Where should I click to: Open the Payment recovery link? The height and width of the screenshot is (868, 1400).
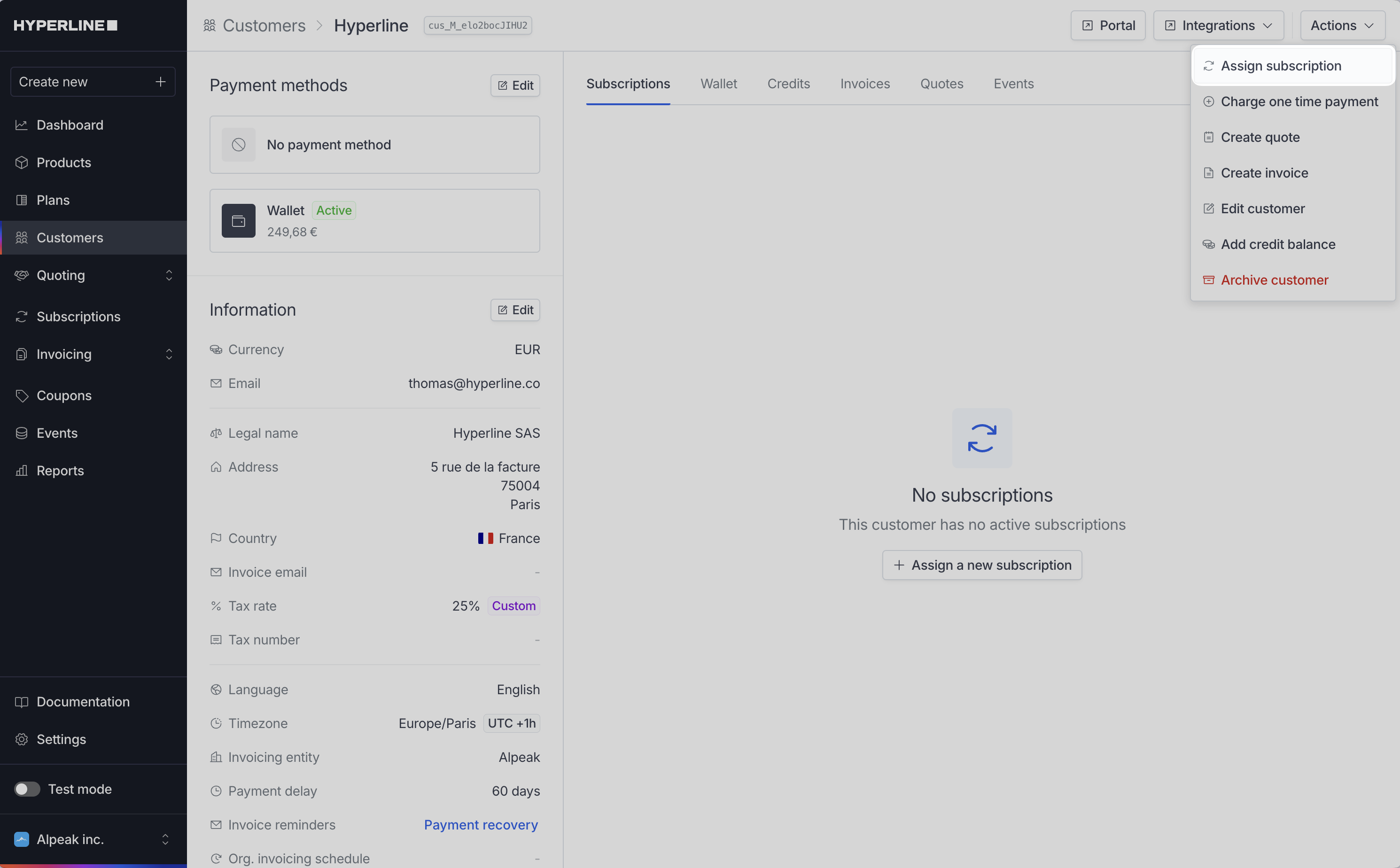(481, 825)
